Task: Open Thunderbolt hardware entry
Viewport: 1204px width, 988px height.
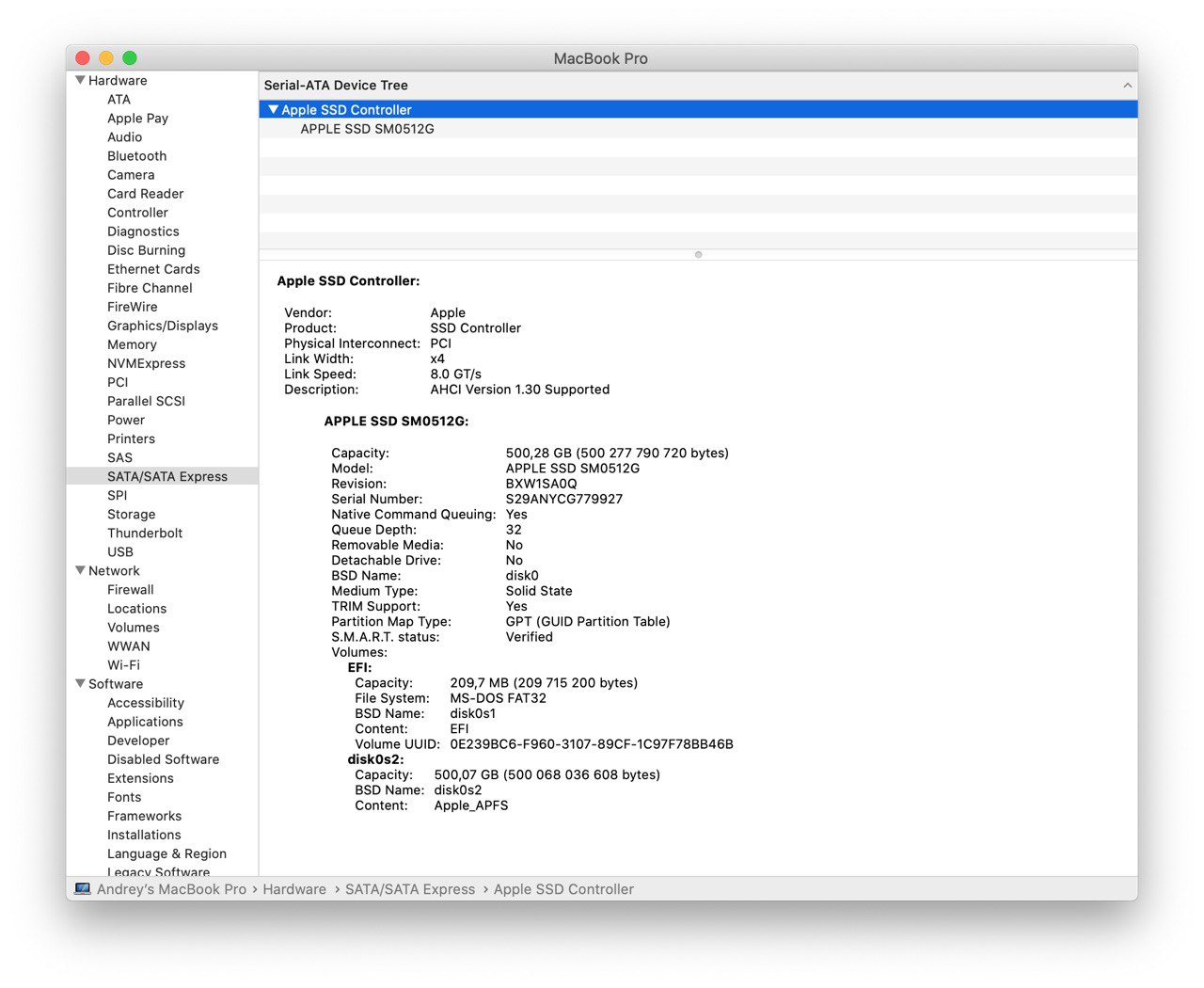Action: pyautogui.click(x=145, y=533)
